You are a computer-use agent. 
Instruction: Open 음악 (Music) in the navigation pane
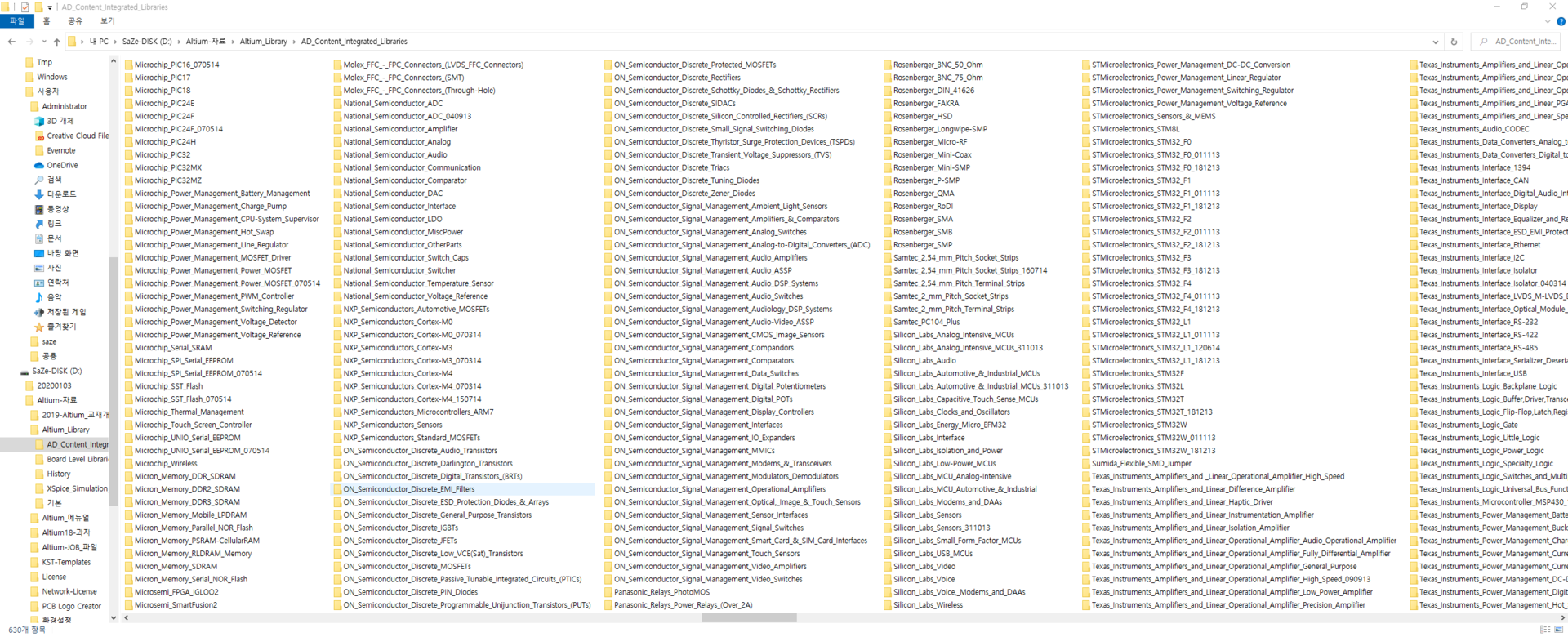pos(47,297)
